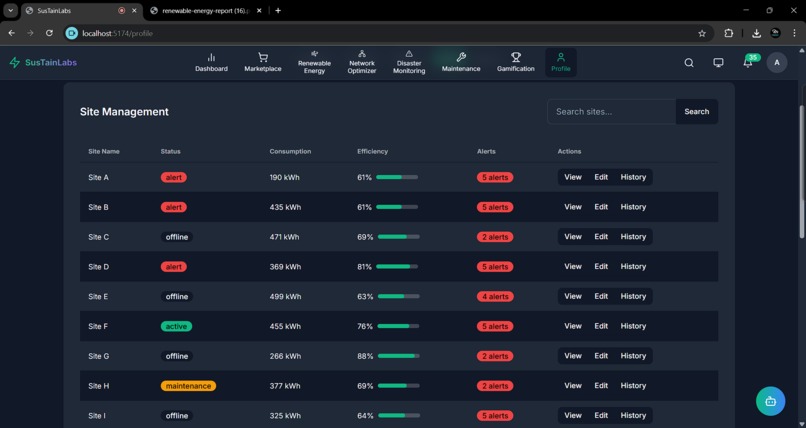Click the Site Management heading
Viewport: 806px width, 428px height.
point(124,111)
